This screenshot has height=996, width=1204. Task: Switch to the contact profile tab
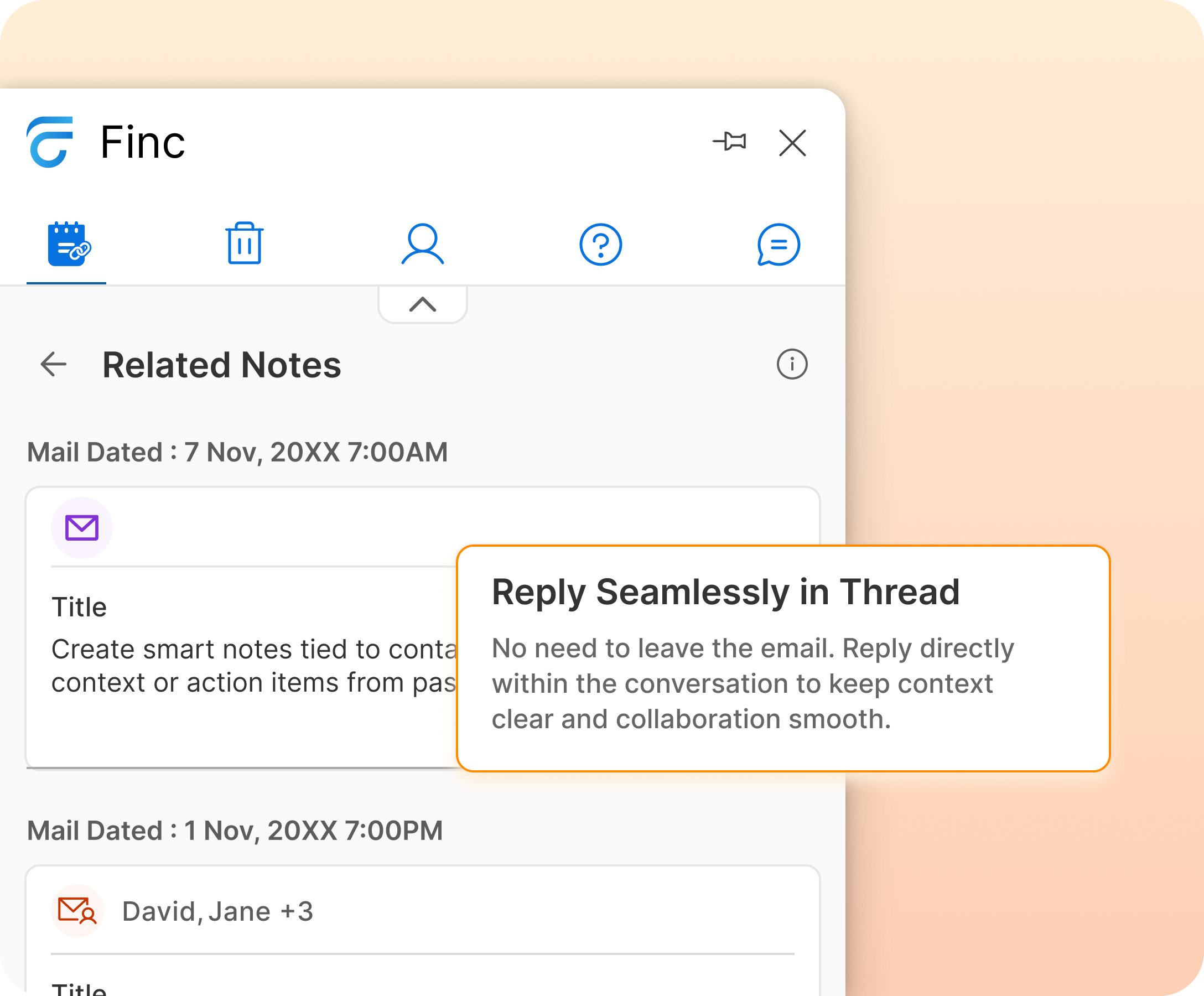pos(423,244)
